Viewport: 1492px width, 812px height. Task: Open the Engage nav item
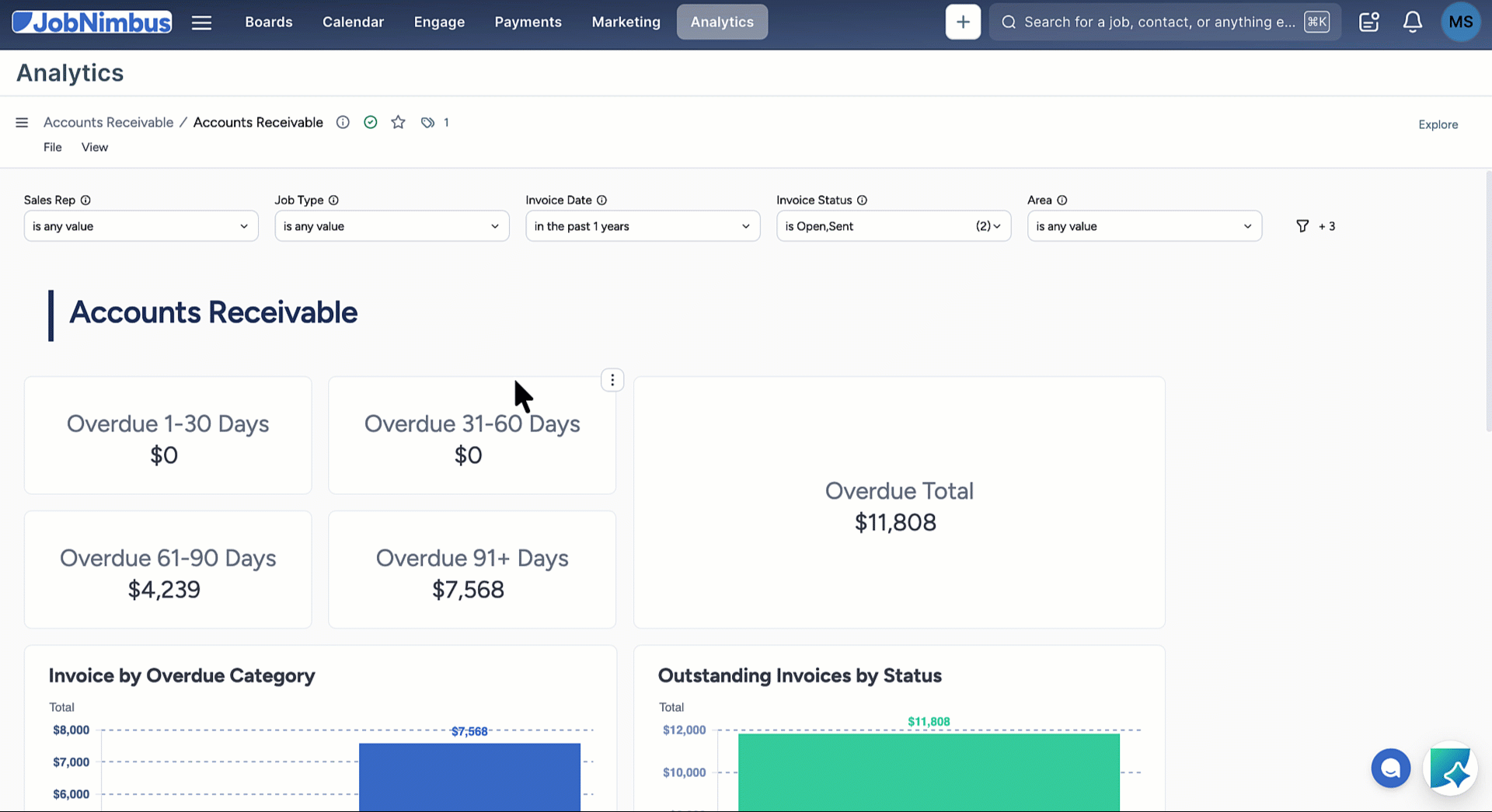(439, 22)
